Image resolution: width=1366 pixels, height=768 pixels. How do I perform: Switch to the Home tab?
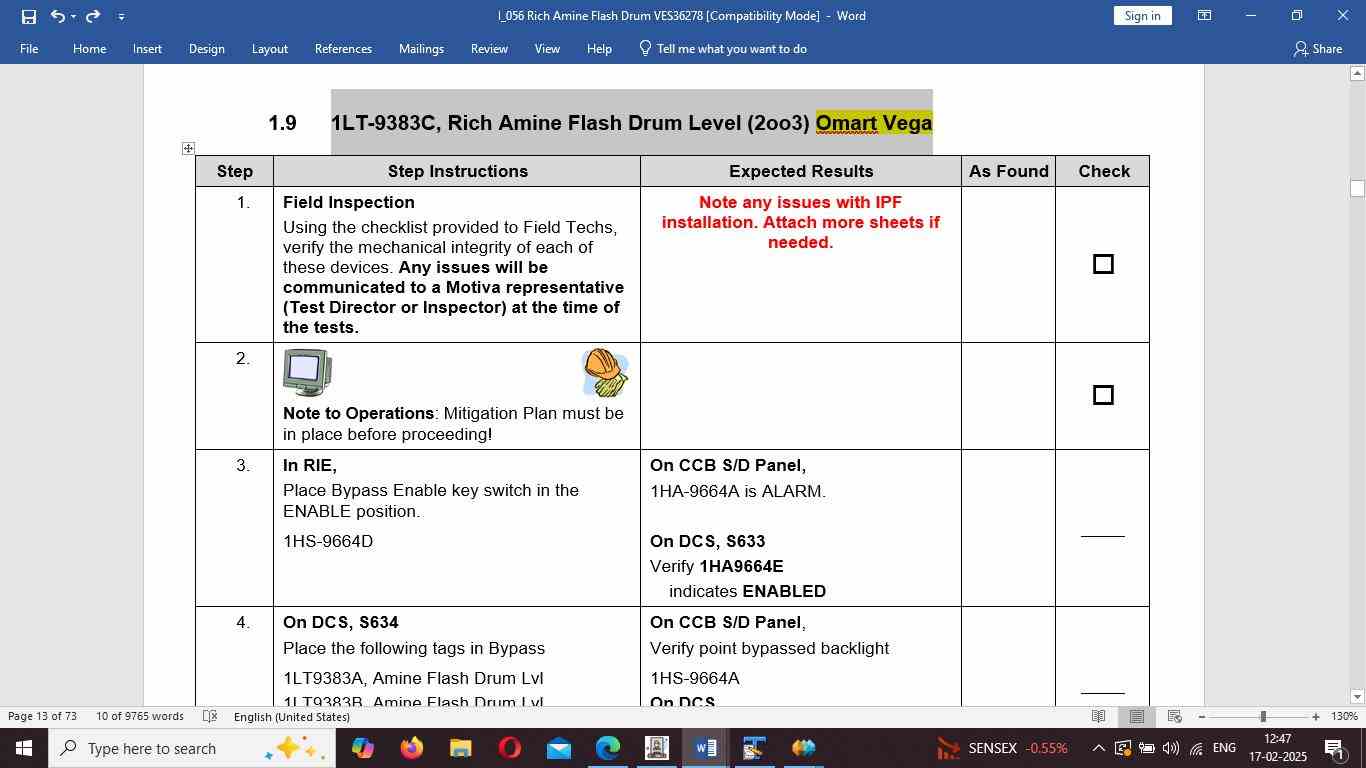[89, 48]
